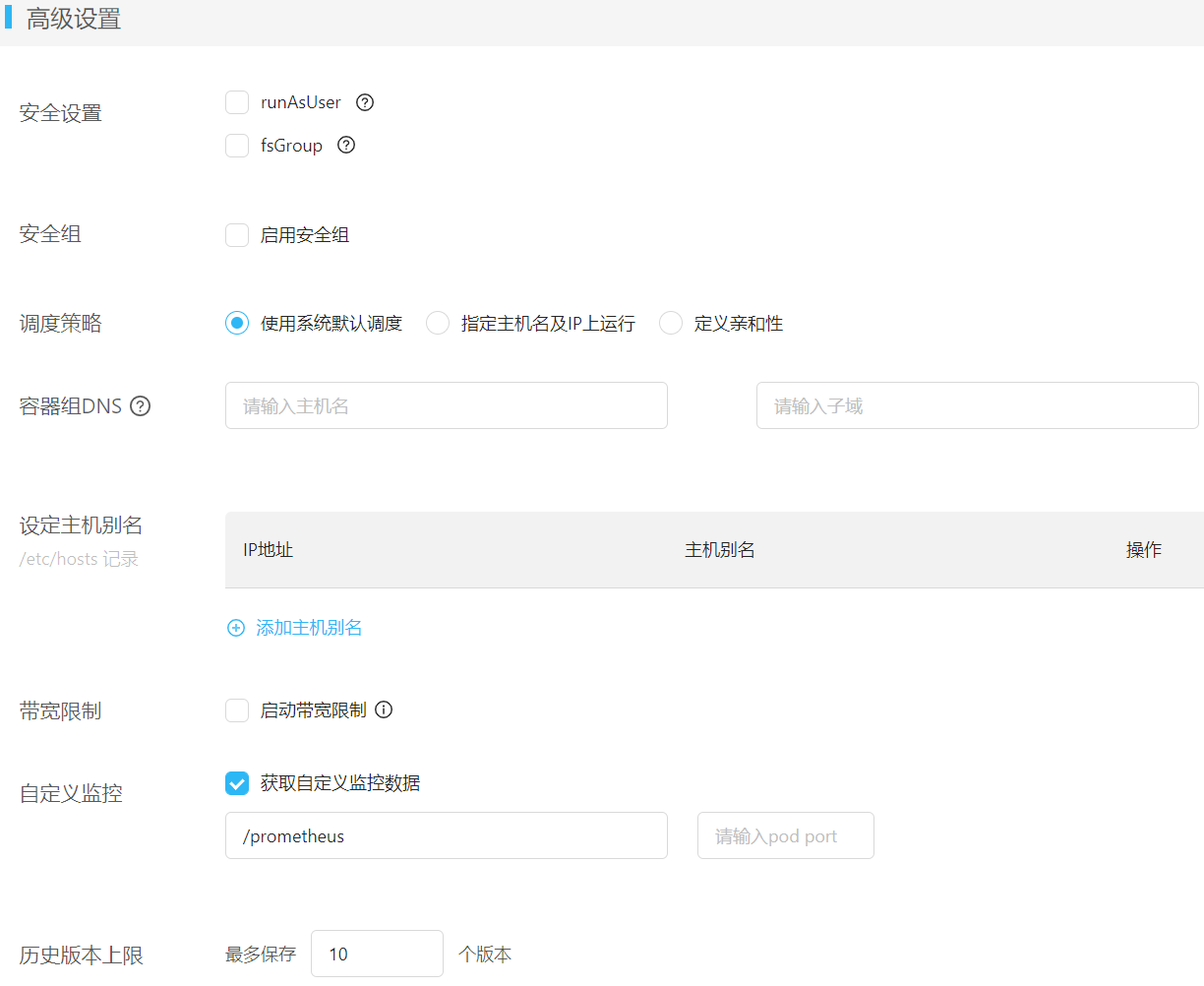Click the 设定主机别名 label
Viewport: 1204px width, 986px height.
point(82,525)
